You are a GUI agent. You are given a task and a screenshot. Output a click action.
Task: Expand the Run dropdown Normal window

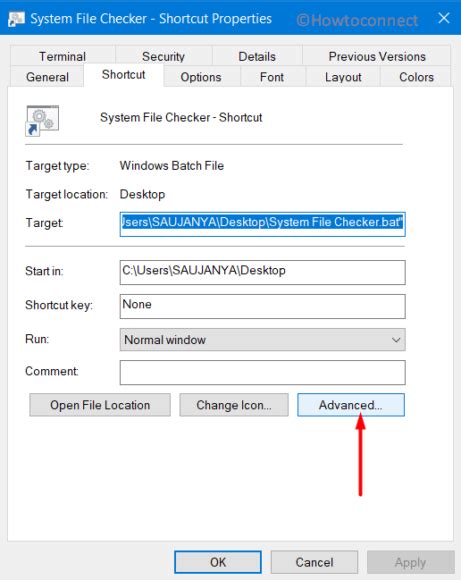click(x=262, y=340)
